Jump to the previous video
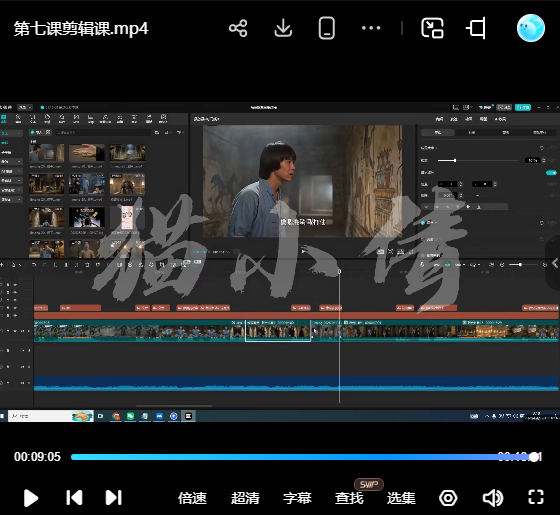560x515 pixels. point(74,498)
